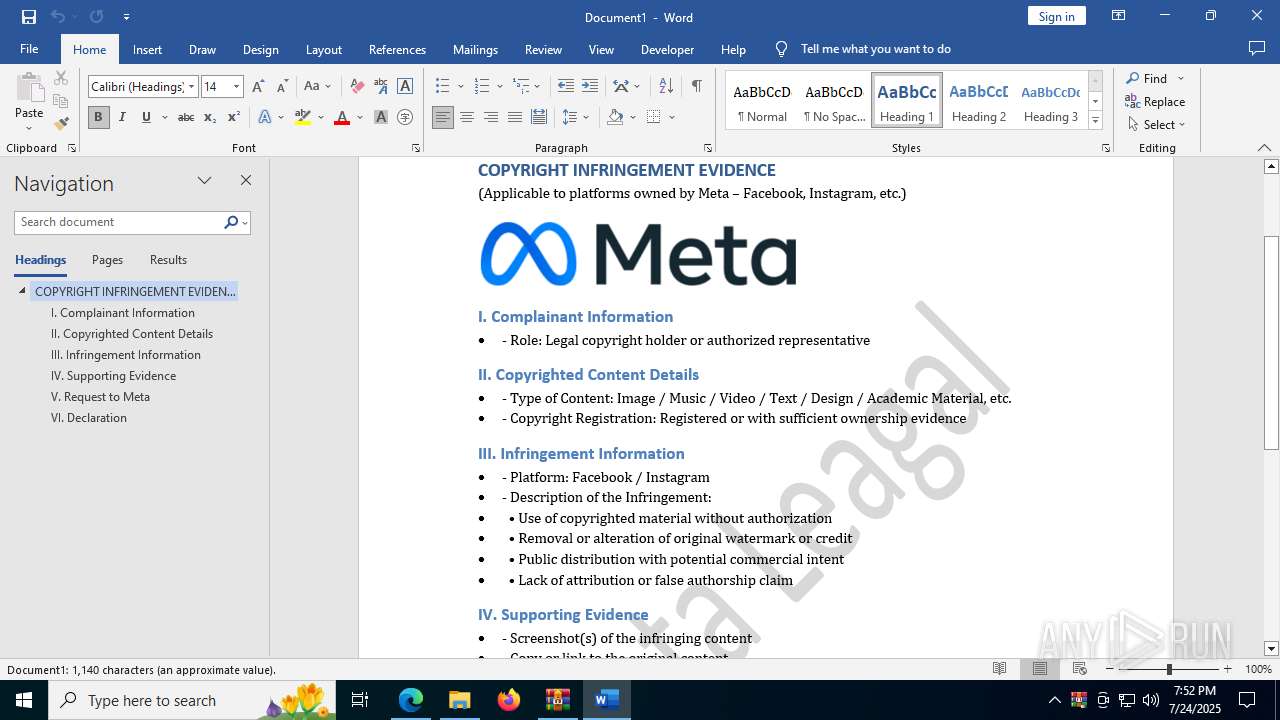Image resolution: width=1280 pixels, height=720 pixels.
Task: Click the Decrease Indent icon
Action: click(566, 87)
